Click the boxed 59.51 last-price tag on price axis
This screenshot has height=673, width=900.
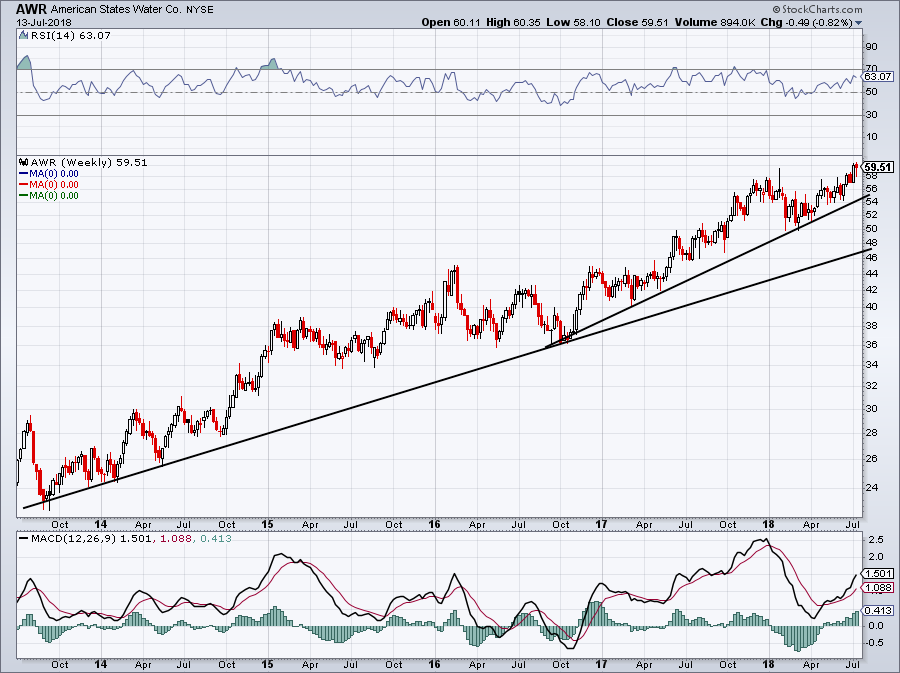(x=878, y=167)
